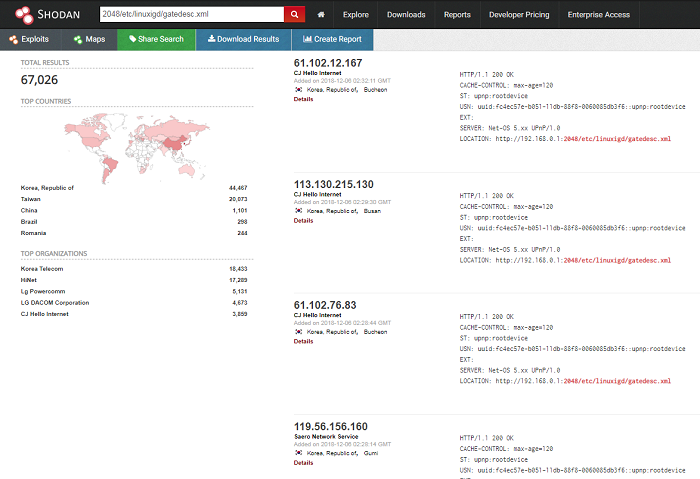Image resolution: width=700 pixels, height=479 pixels.
Task: Open host 61.102.12.167
Action: coord(328,63)
